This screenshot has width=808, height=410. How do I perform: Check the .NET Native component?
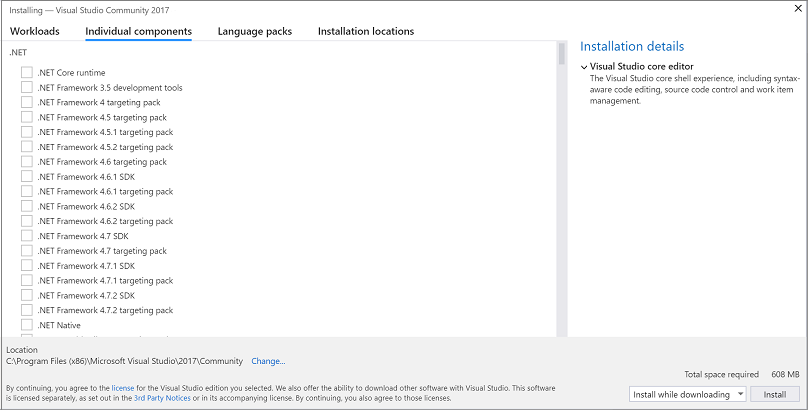click(x=27, y=325)
